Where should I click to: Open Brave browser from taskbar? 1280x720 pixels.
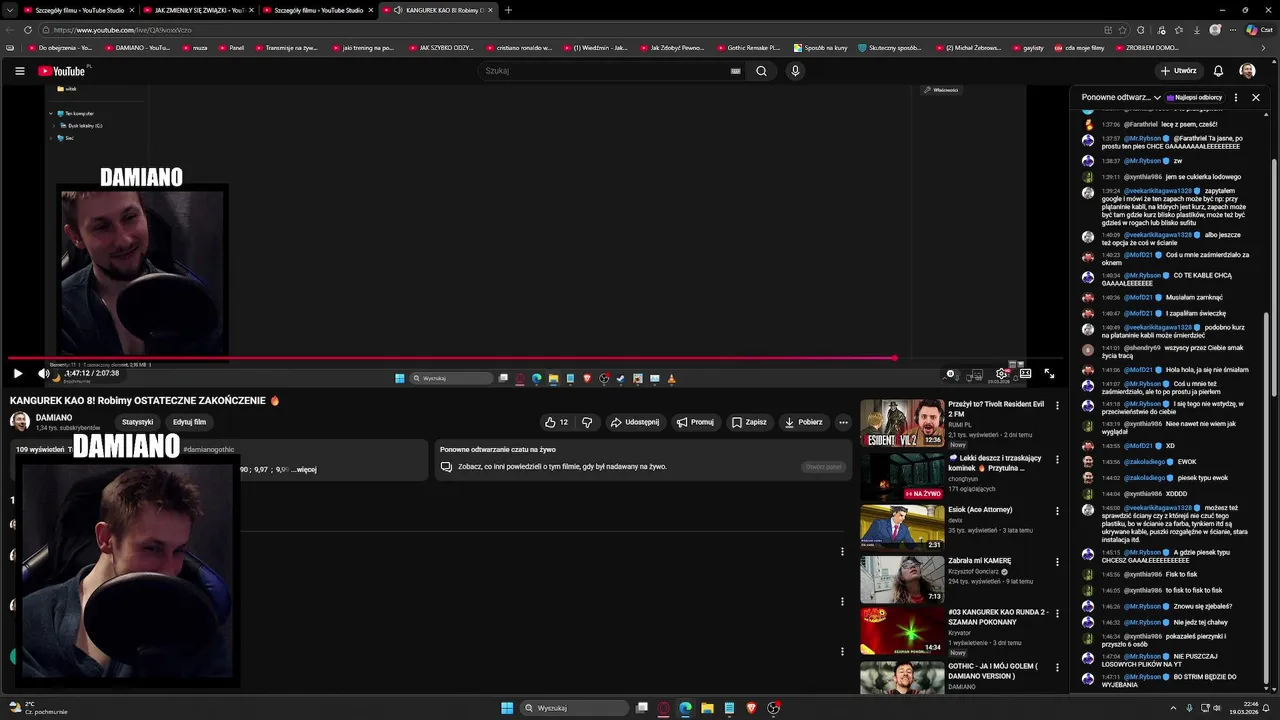(x=751, y=708)
